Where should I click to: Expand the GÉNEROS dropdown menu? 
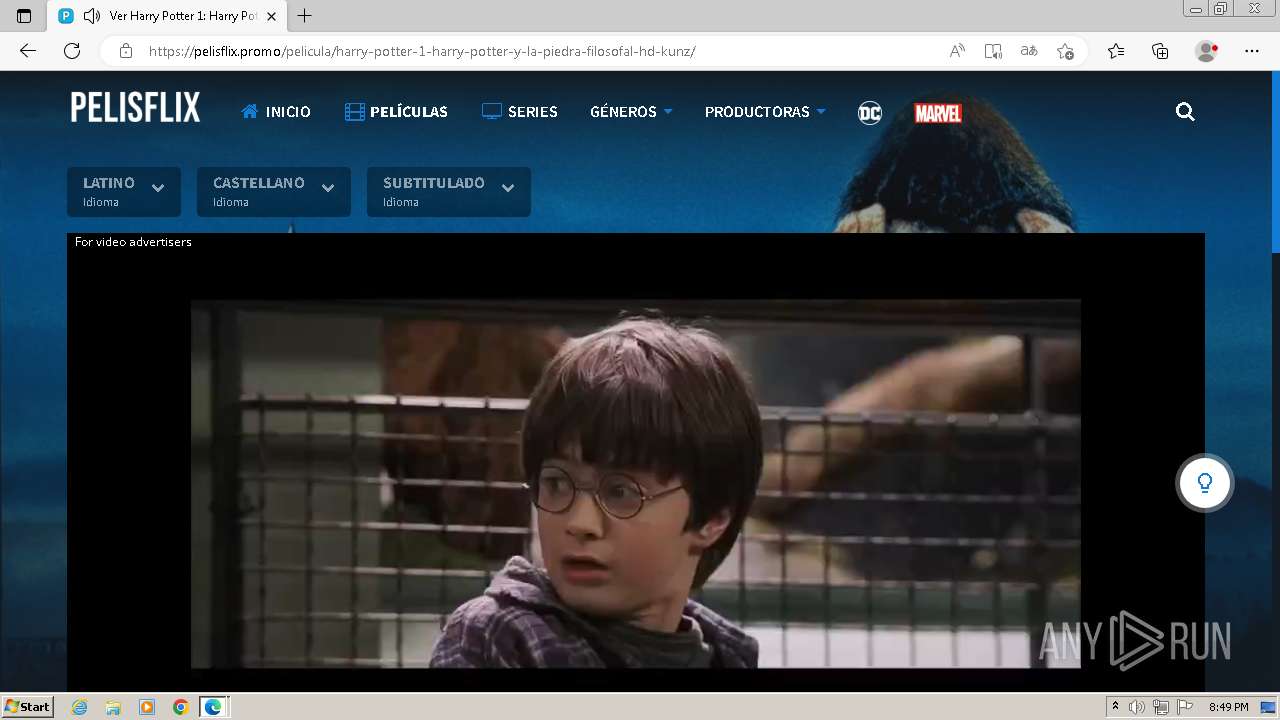point(631,112)
